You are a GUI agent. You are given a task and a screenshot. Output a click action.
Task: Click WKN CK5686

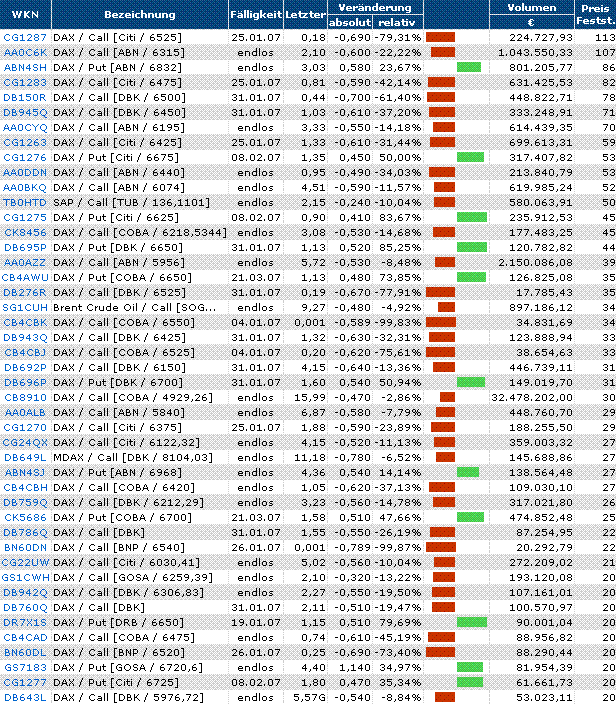tap(25, 518)
